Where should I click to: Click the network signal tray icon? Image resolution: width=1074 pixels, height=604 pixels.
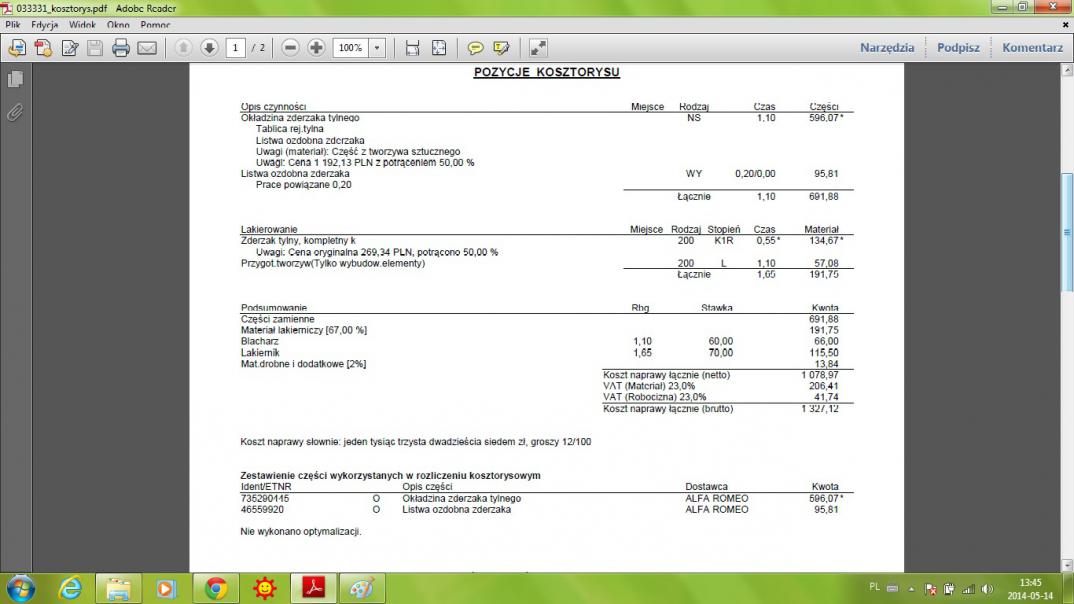969,589
